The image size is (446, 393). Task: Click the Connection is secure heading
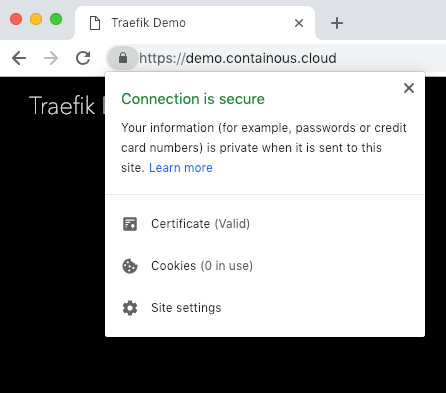coord(193,99)
